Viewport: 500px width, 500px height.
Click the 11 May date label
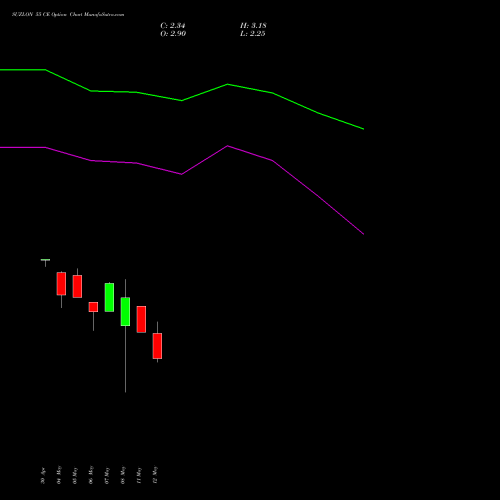tap(139, 475)
